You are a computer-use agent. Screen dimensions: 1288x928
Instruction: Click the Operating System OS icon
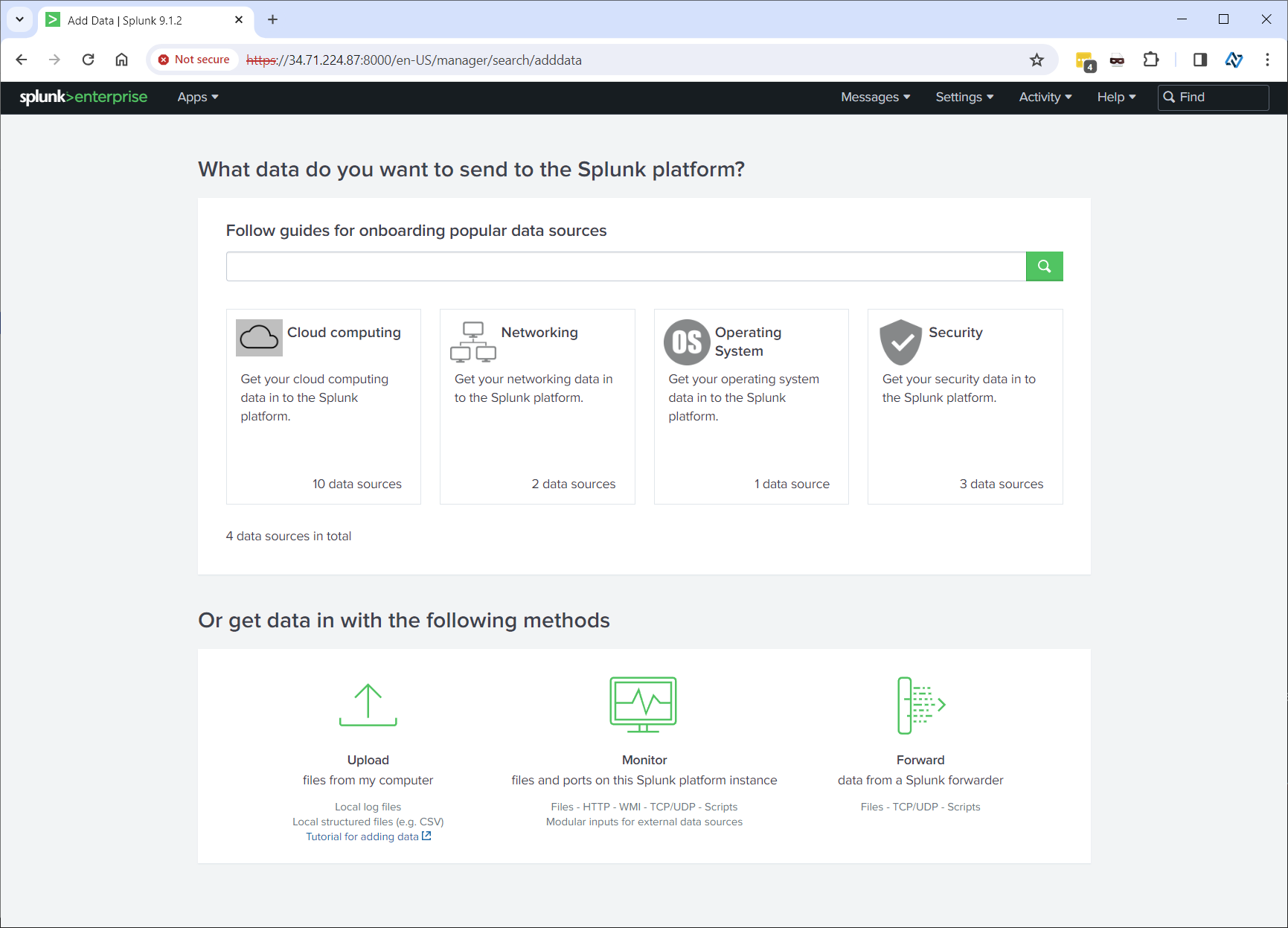point(686,342)
